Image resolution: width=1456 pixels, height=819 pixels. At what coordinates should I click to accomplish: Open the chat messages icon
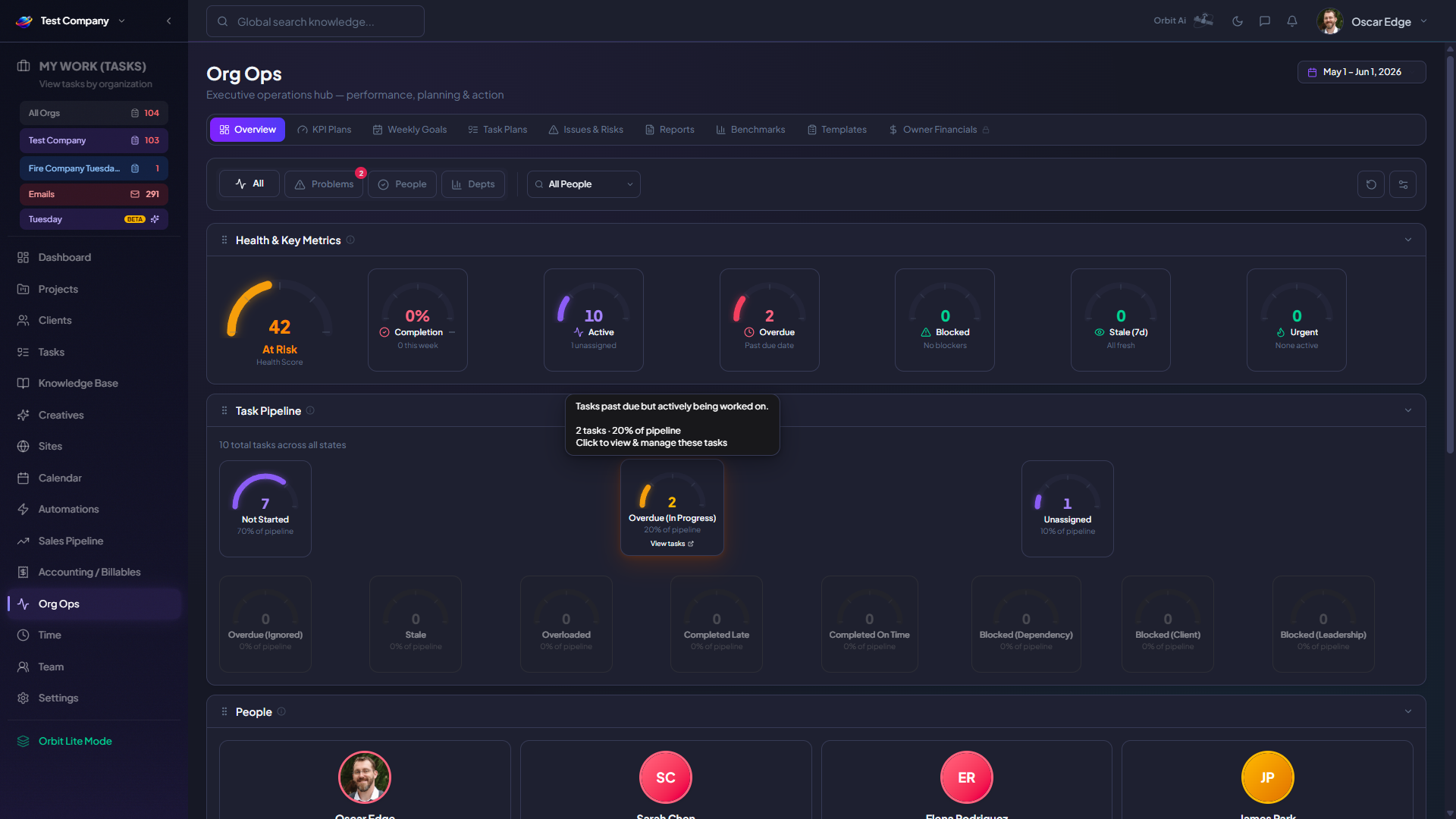pos(1265,21)
